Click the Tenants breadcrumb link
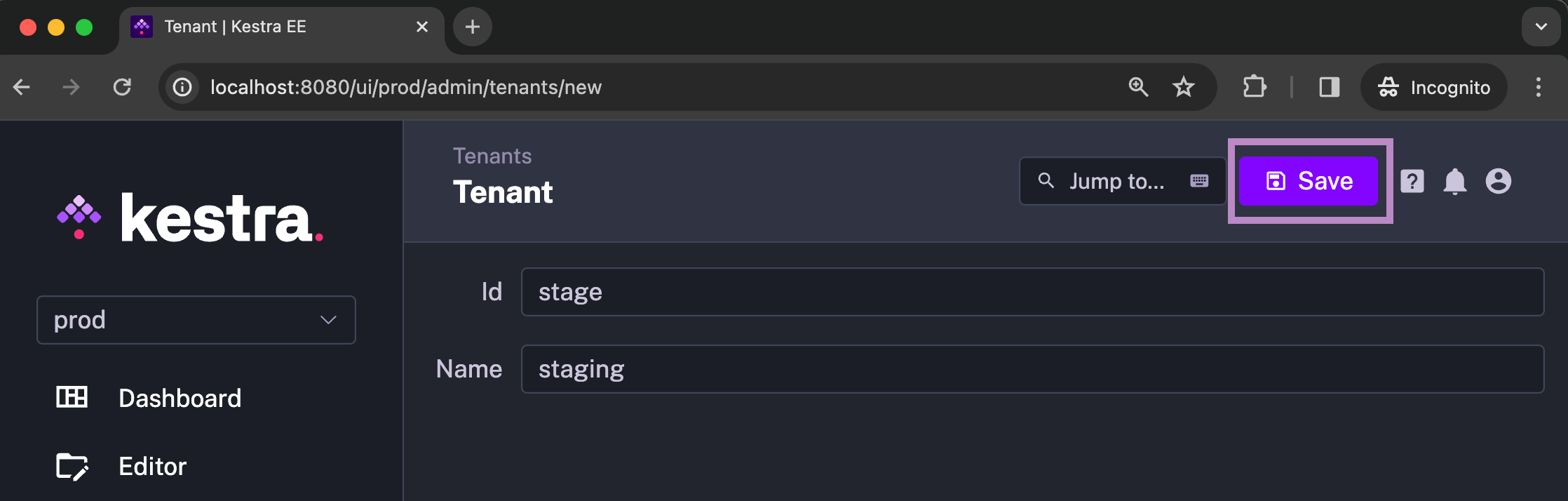This screenshot has height=501, width=1568. click(492, 155)
